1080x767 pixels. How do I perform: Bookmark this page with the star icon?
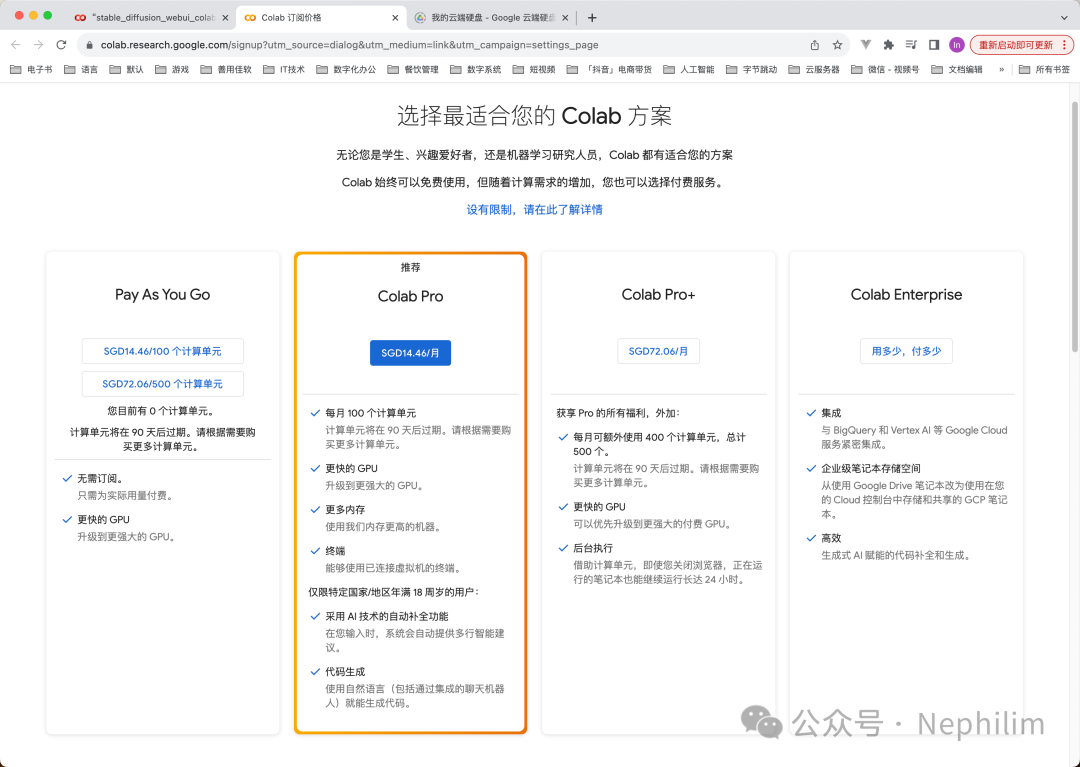(838, 45)
